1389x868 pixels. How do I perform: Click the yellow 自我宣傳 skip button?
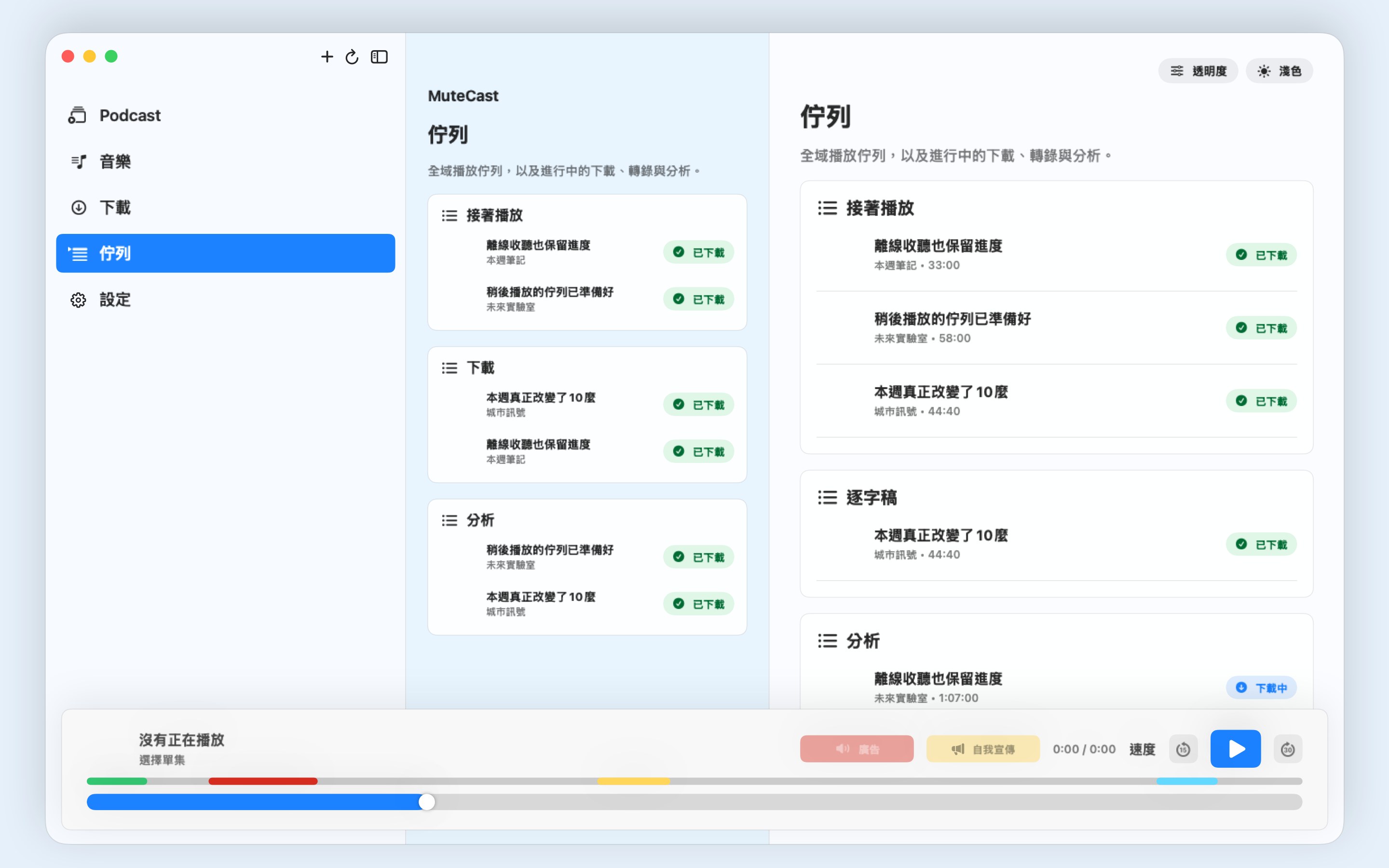click(982, 748)
